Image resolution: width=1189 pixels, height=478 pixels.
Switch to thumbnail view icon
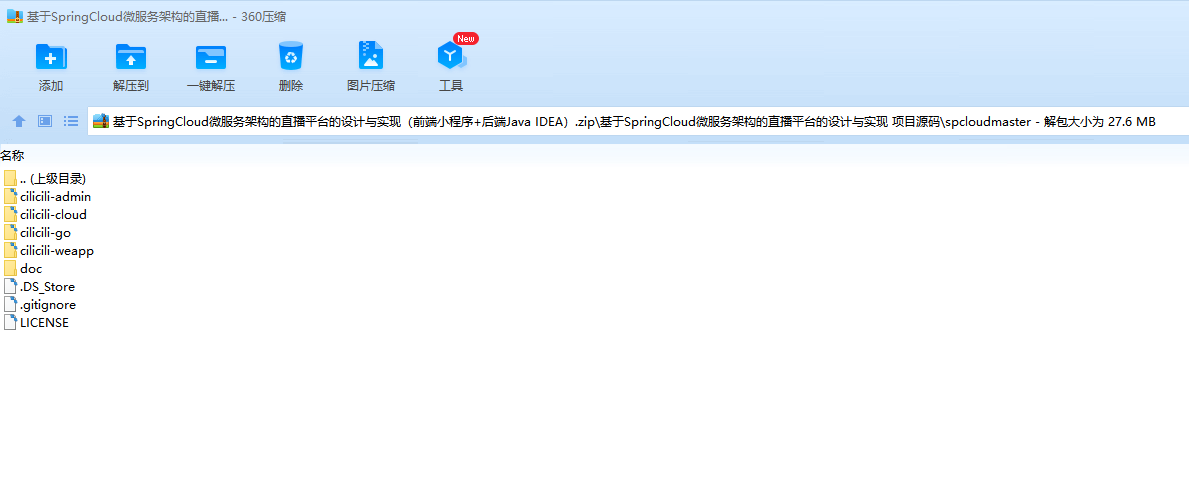click(x=45, y=121)
